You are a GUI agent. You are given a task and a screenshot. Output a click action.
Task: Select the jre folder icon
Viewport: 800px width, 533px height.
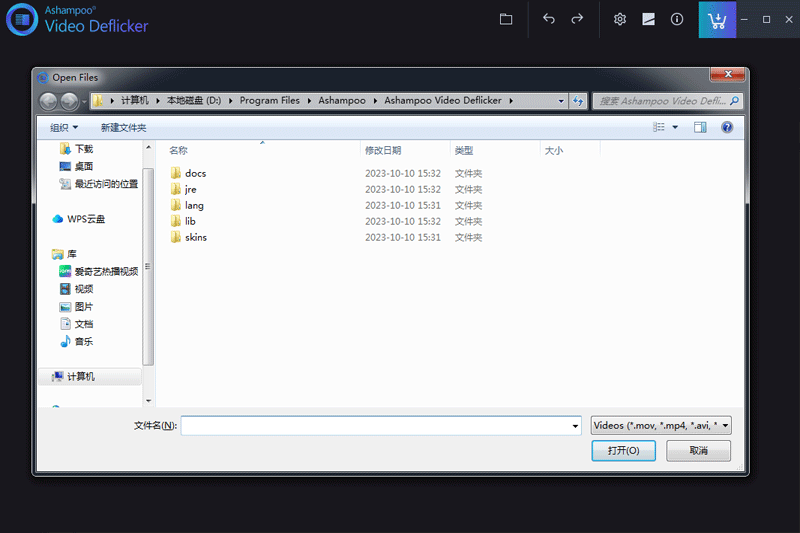pyautogui.click(x=176, y=189)
